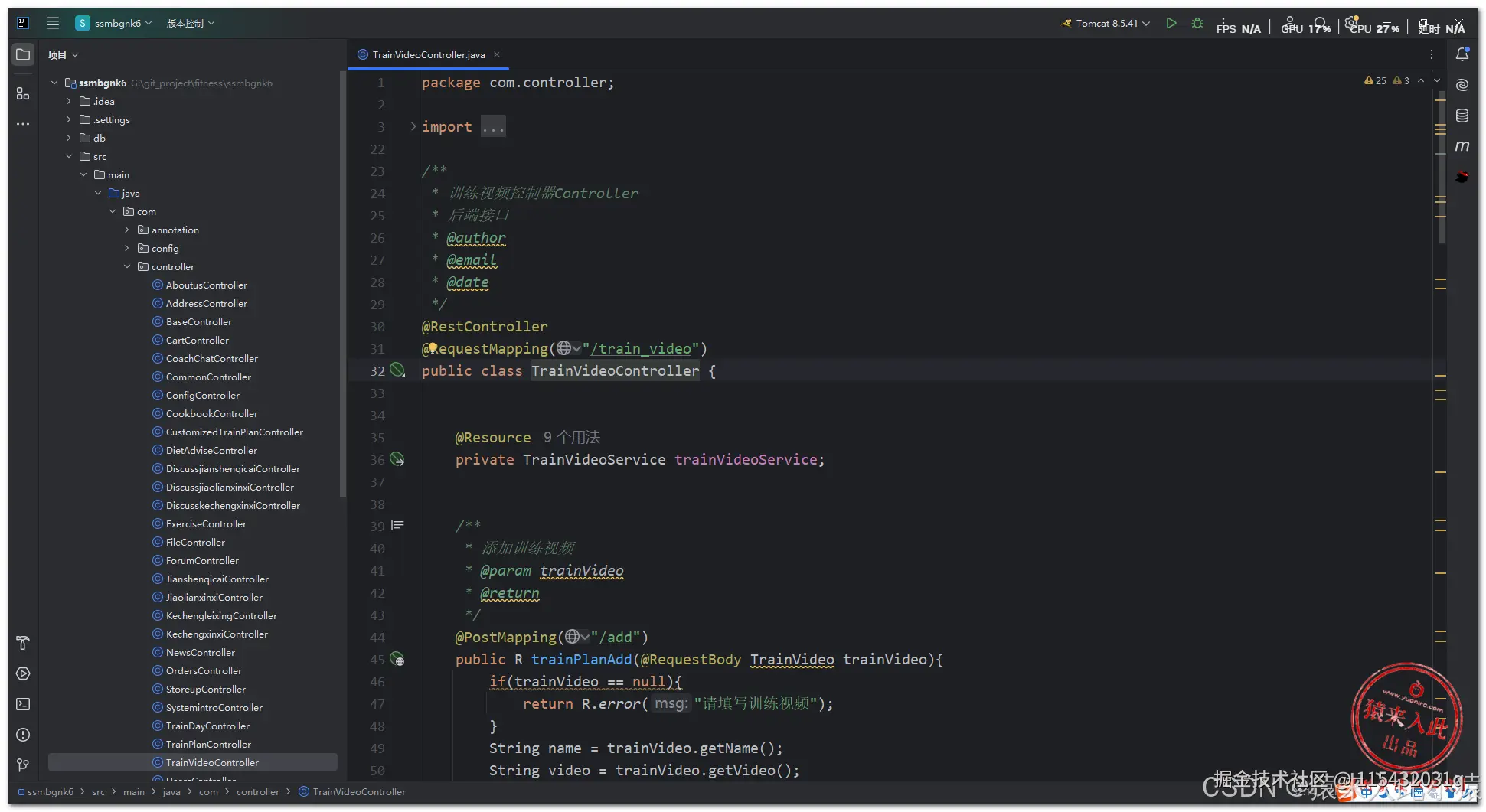This screenshot has height=812, width=1486.
Task: Open the Problems tool window
Action: click(x=23, y=735)
